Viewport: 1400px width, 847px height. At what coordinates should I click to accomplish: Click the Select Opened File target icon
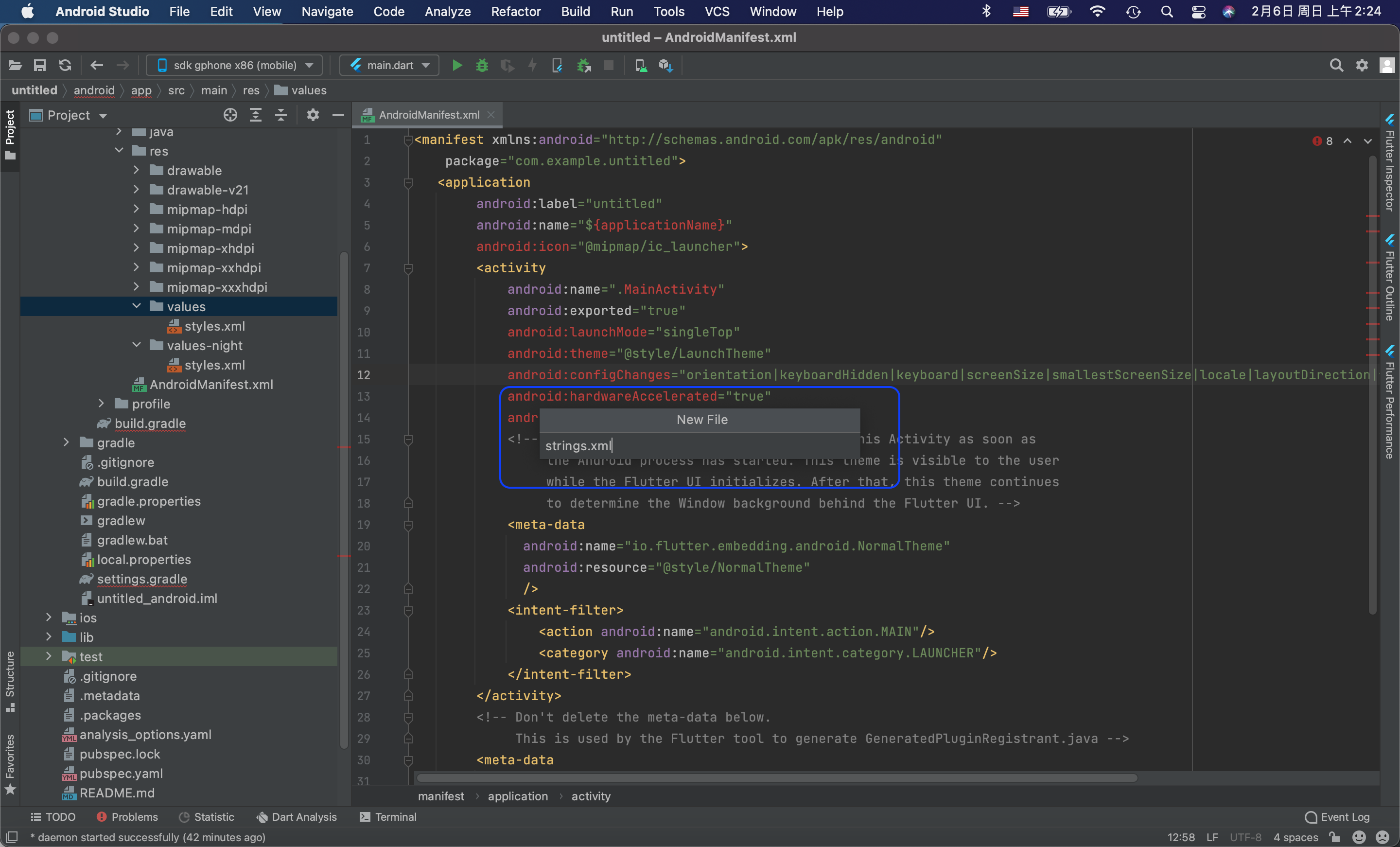coord(230,115)
